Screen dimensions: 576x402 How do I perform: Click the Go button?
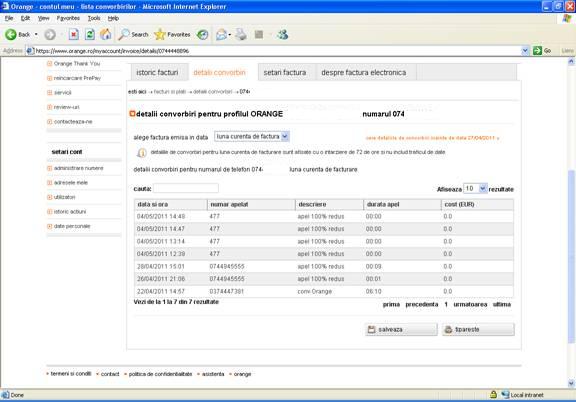point(542,51)
